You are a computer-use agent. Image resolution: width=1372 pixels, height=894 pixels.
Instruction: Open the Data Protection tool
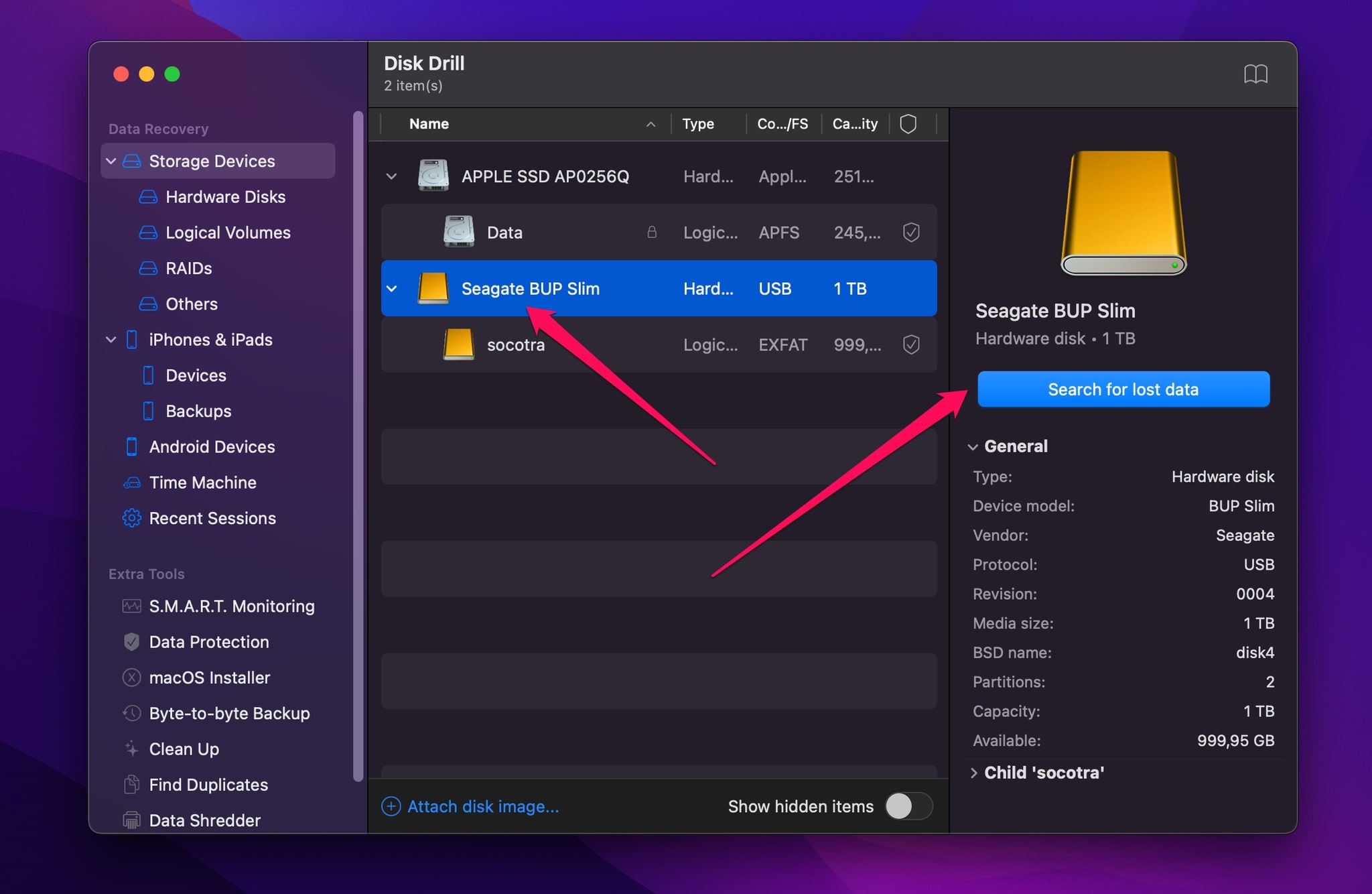coord(209,641)
